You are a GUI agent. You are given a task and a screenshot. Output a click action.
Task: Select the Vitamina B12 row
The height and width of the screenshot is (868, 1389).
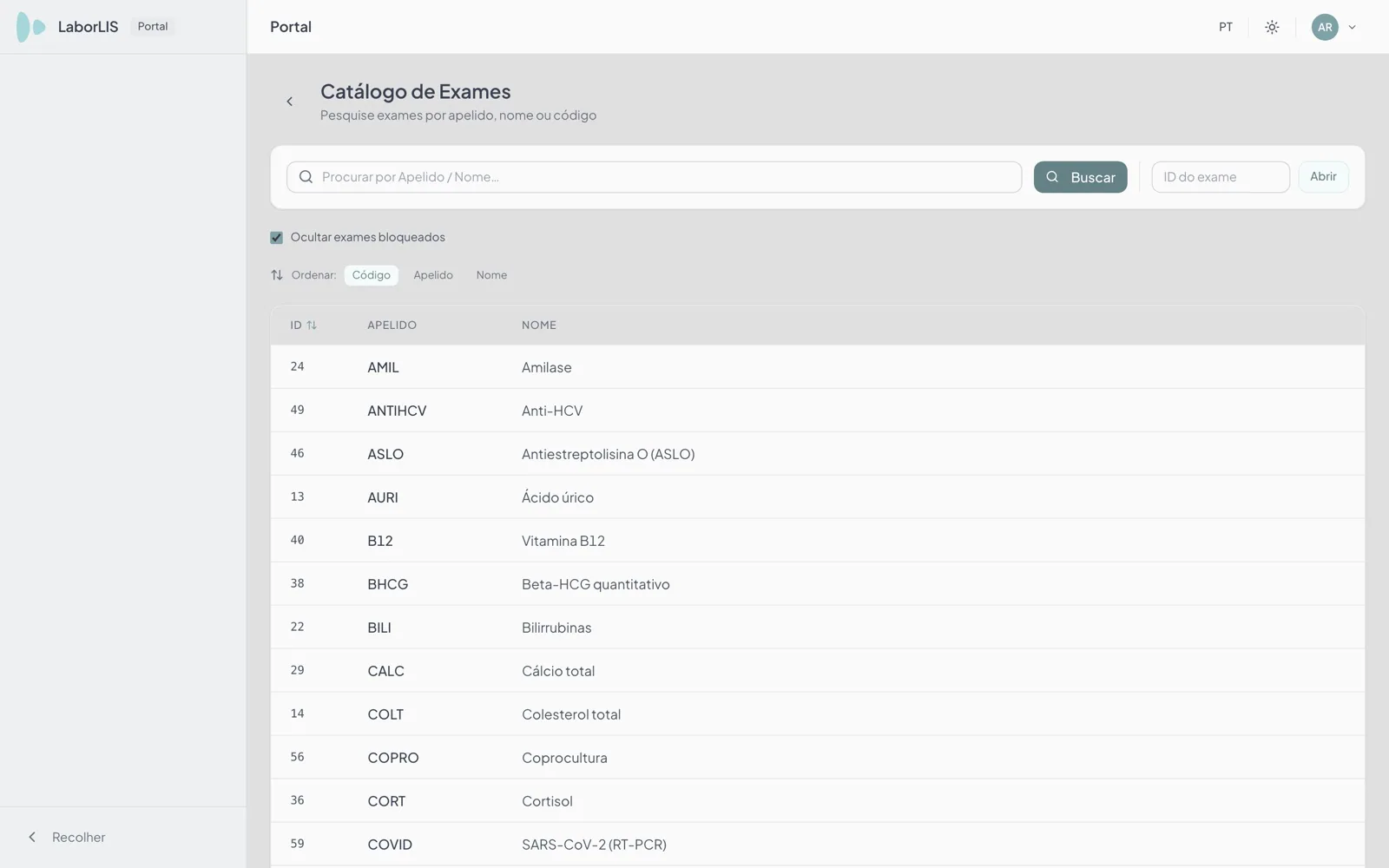tap(818, 541)
